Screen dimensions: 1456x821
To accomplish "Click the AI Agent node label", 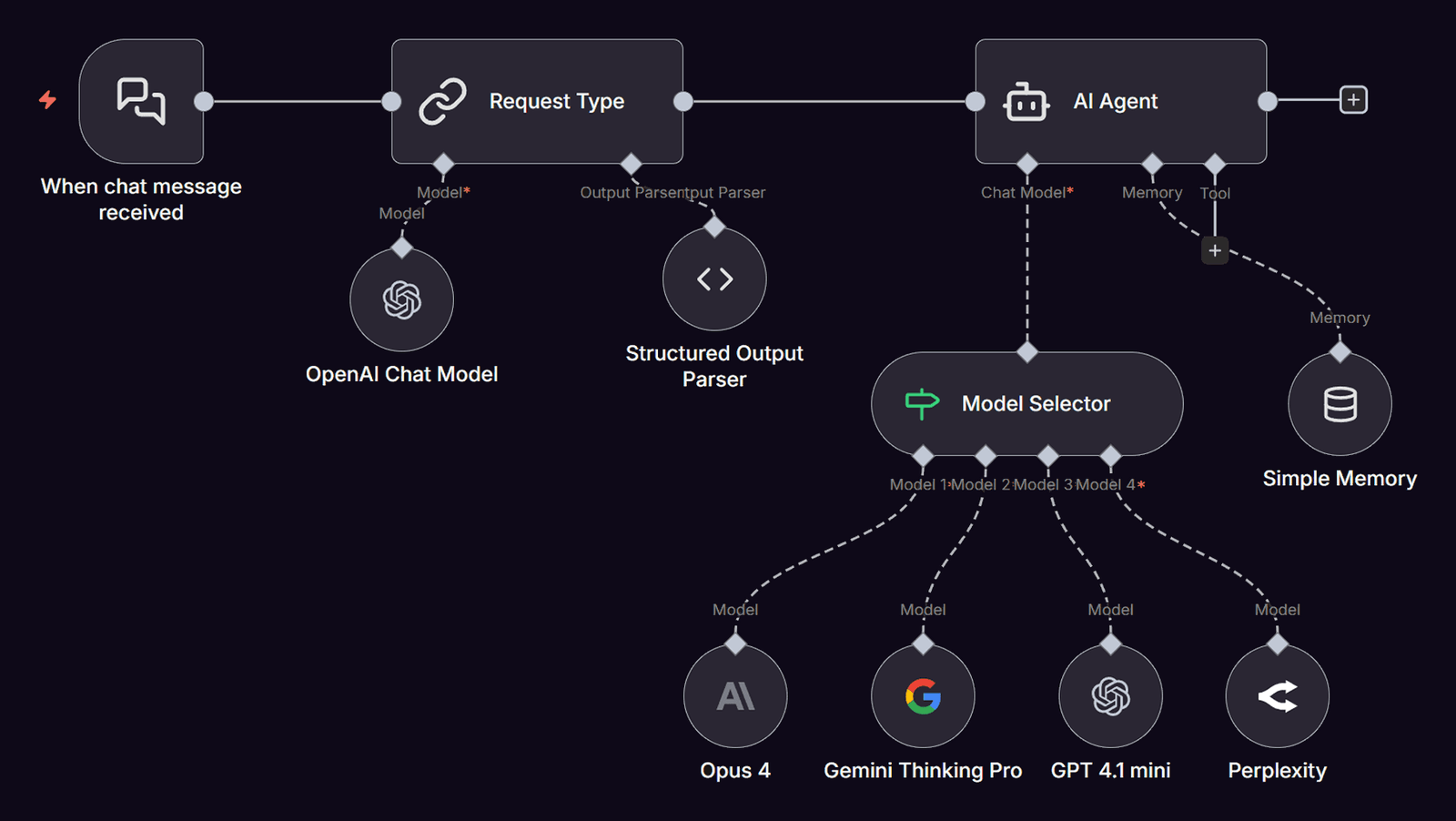I will pos(1116,101).
